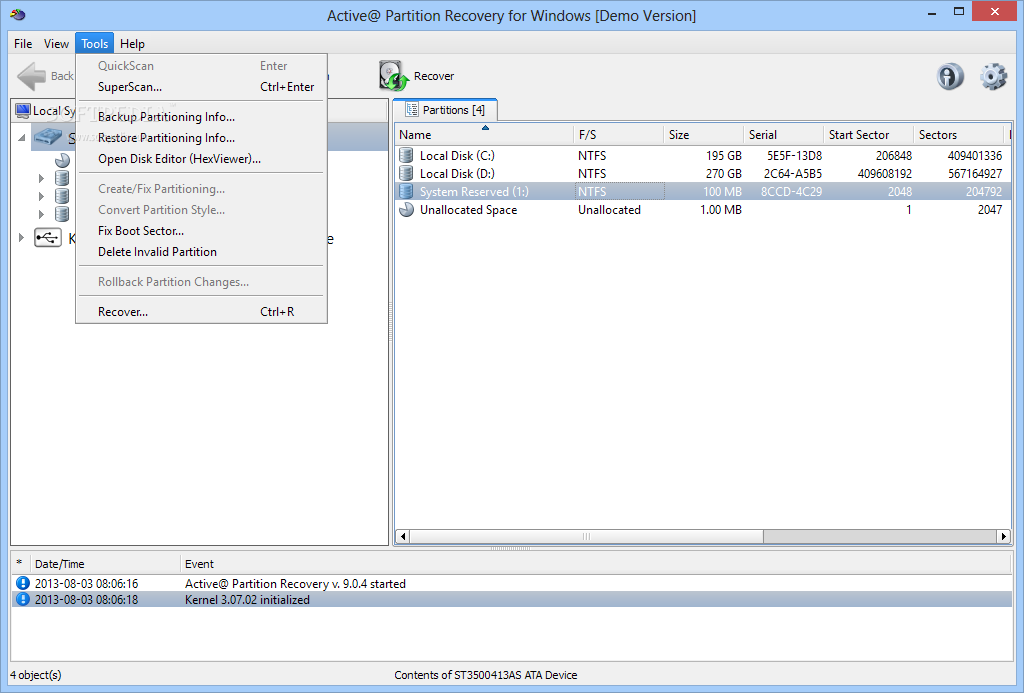Click the System Reserved volume icon
The height and width of the screenshot is (693, 1024).
point(406,191)
